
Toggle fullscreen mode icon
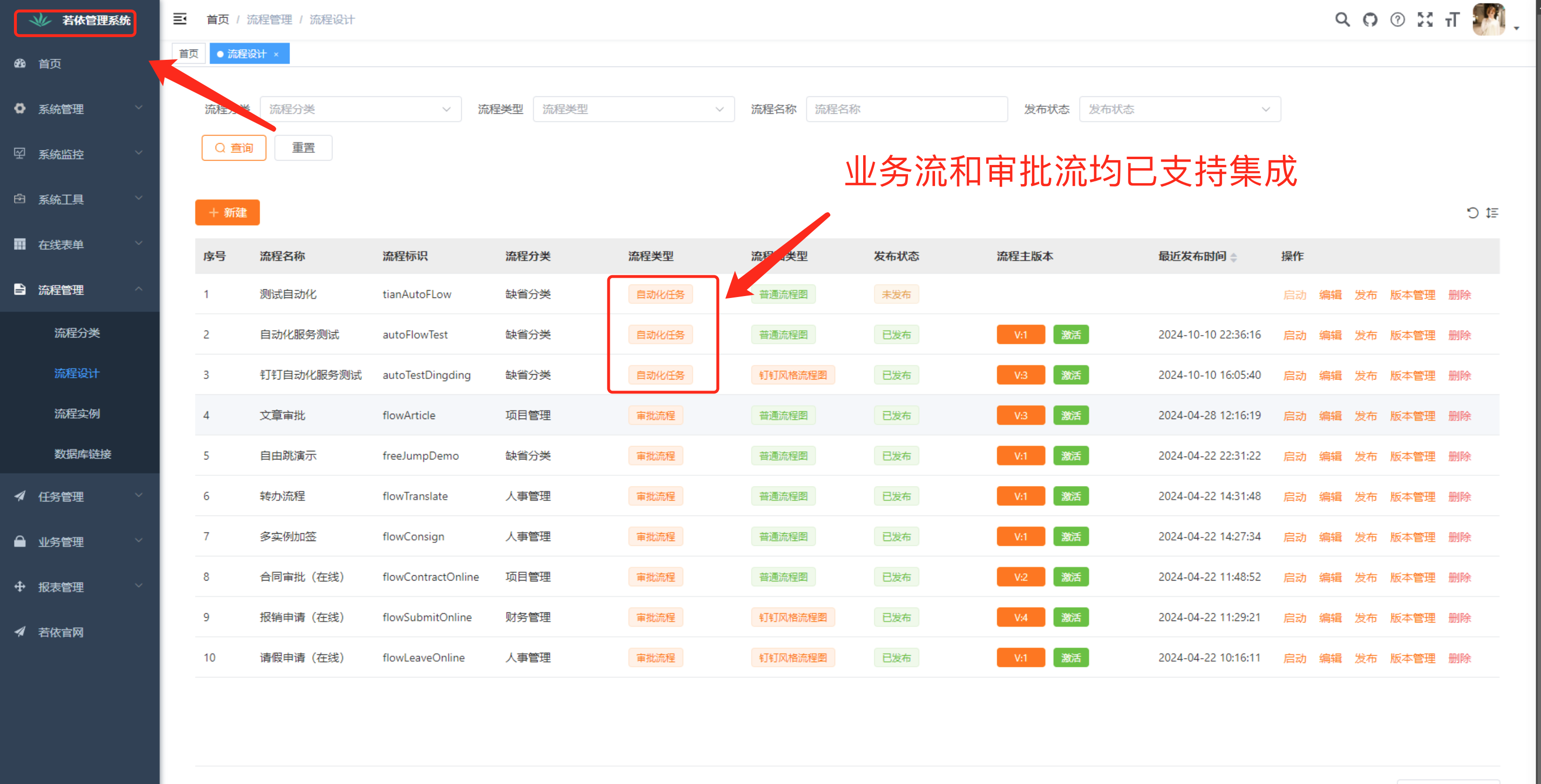tap(1425, 20)
